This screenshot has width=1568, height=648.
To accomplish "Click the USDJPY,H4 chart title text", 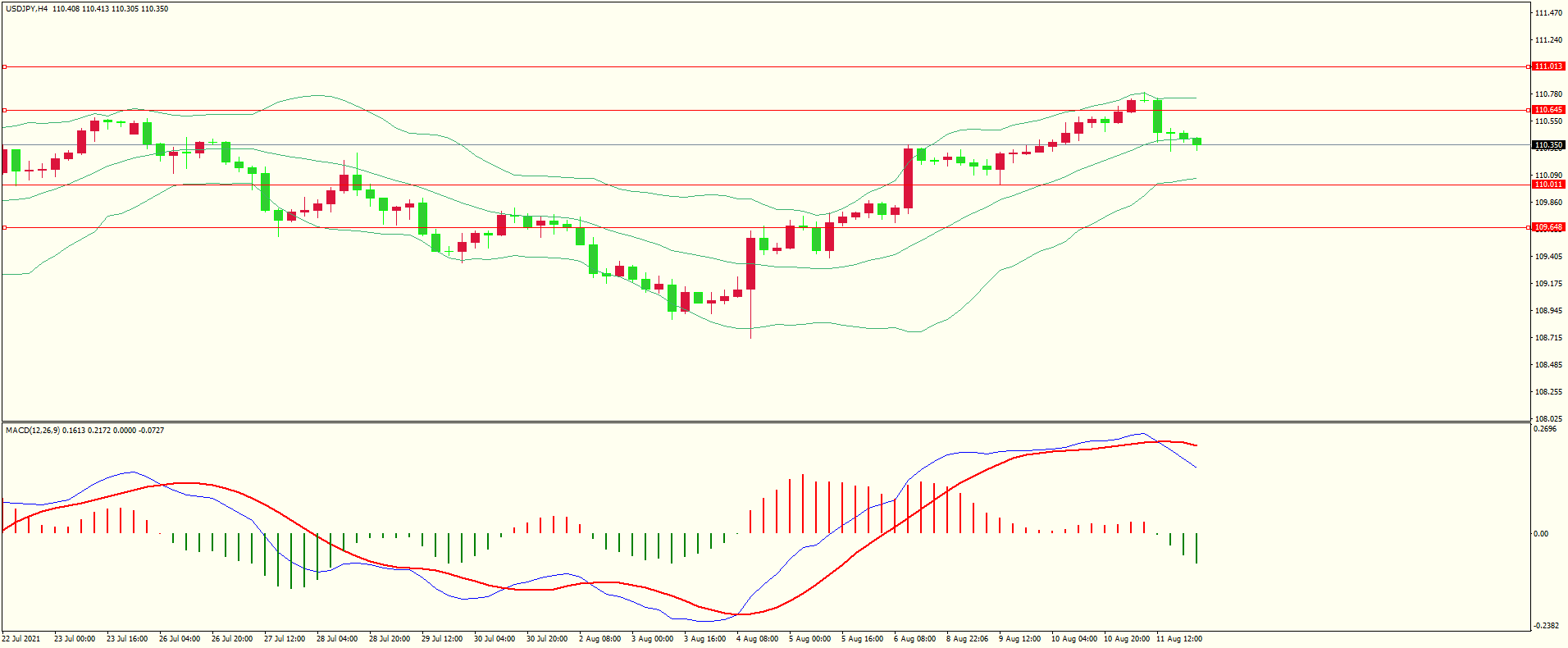I will tap(27, 9).
